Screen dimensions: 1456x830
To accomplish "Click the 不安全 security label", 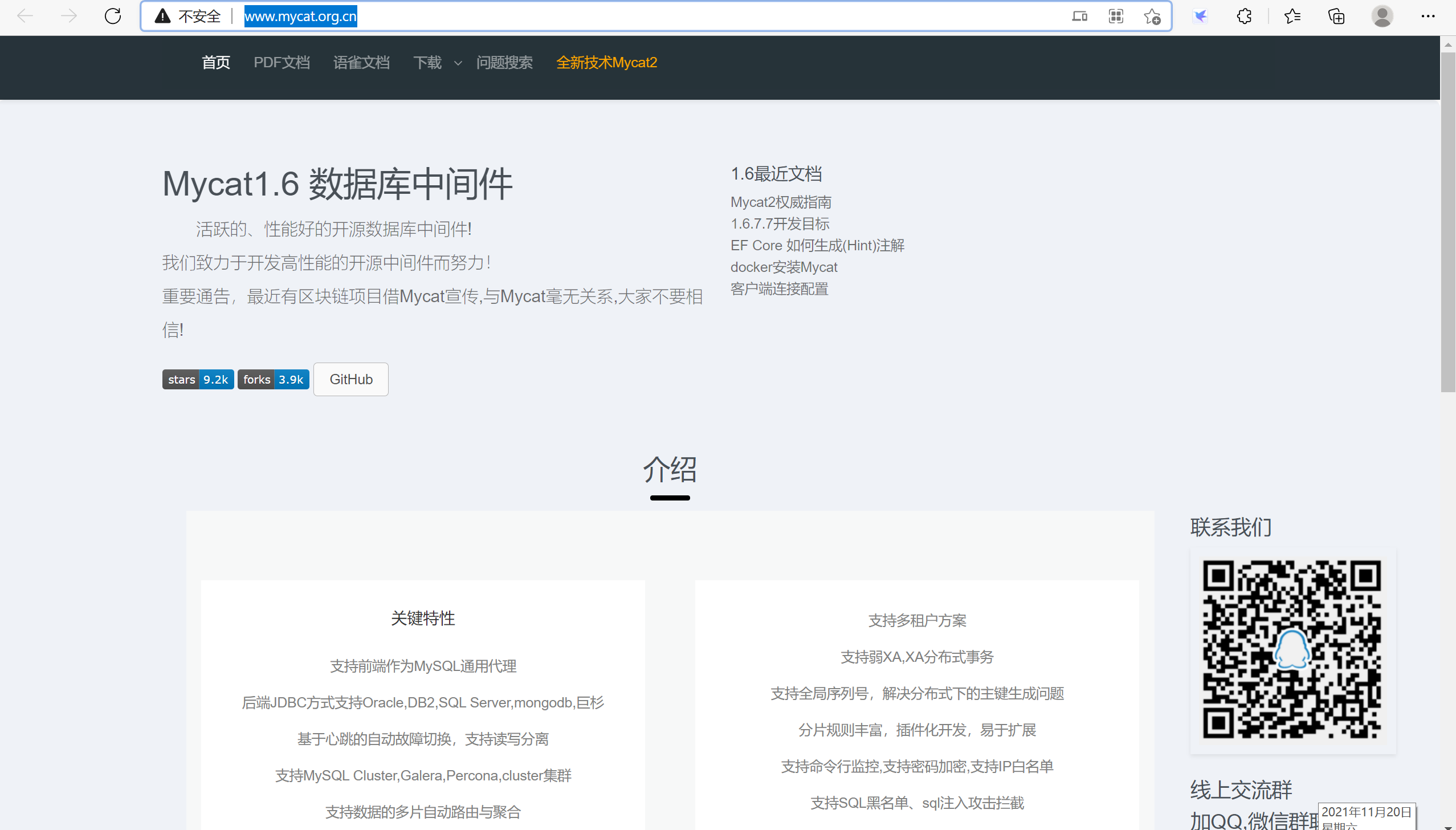I will [x=199, y=16].
